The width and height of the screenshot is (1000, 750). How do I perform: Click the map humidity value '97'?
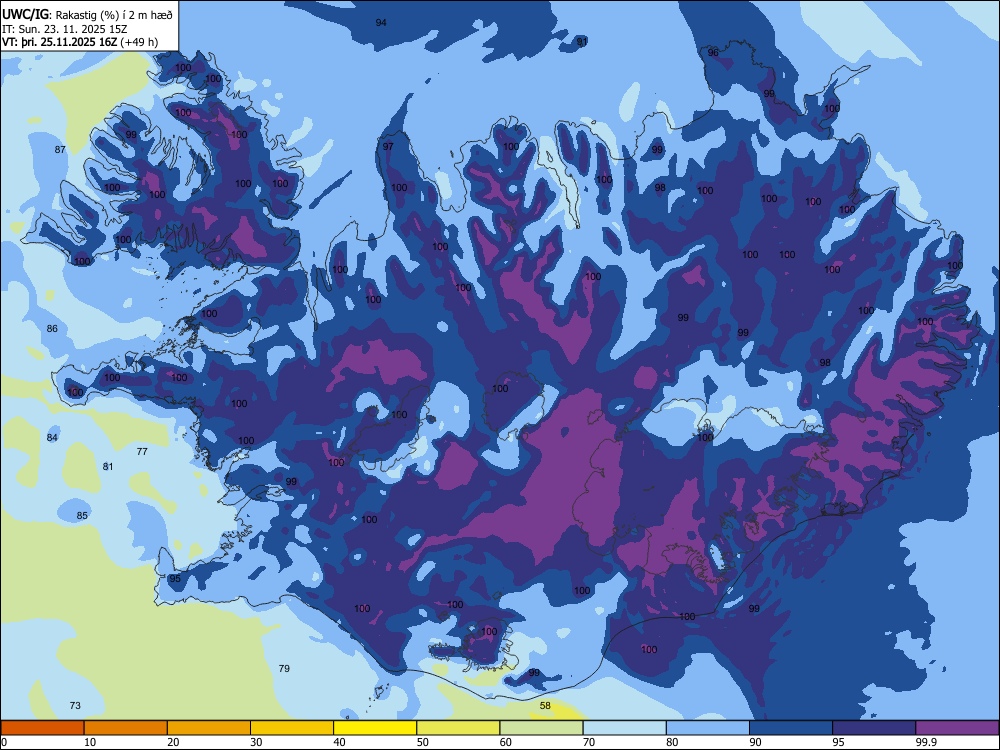click(388, 146)
